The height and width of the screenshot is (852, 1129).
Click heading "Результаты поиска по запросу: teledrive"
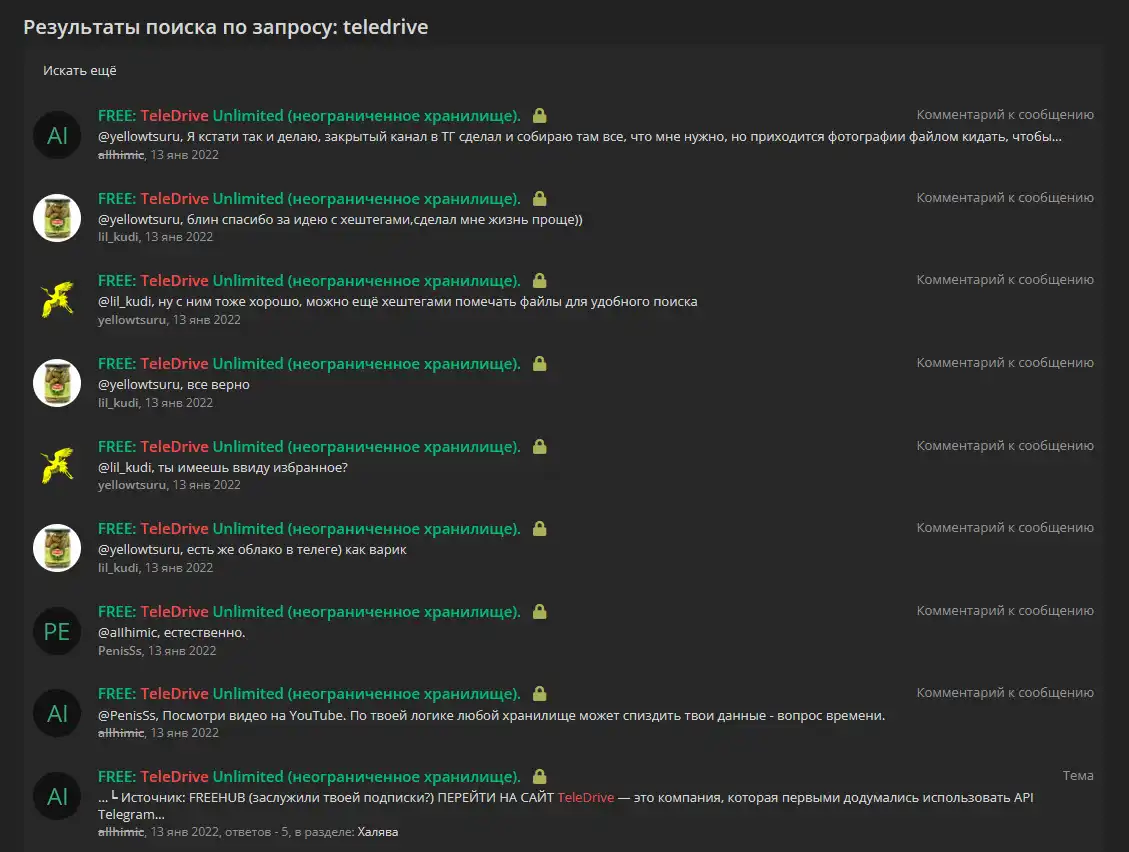pos(225,27)
